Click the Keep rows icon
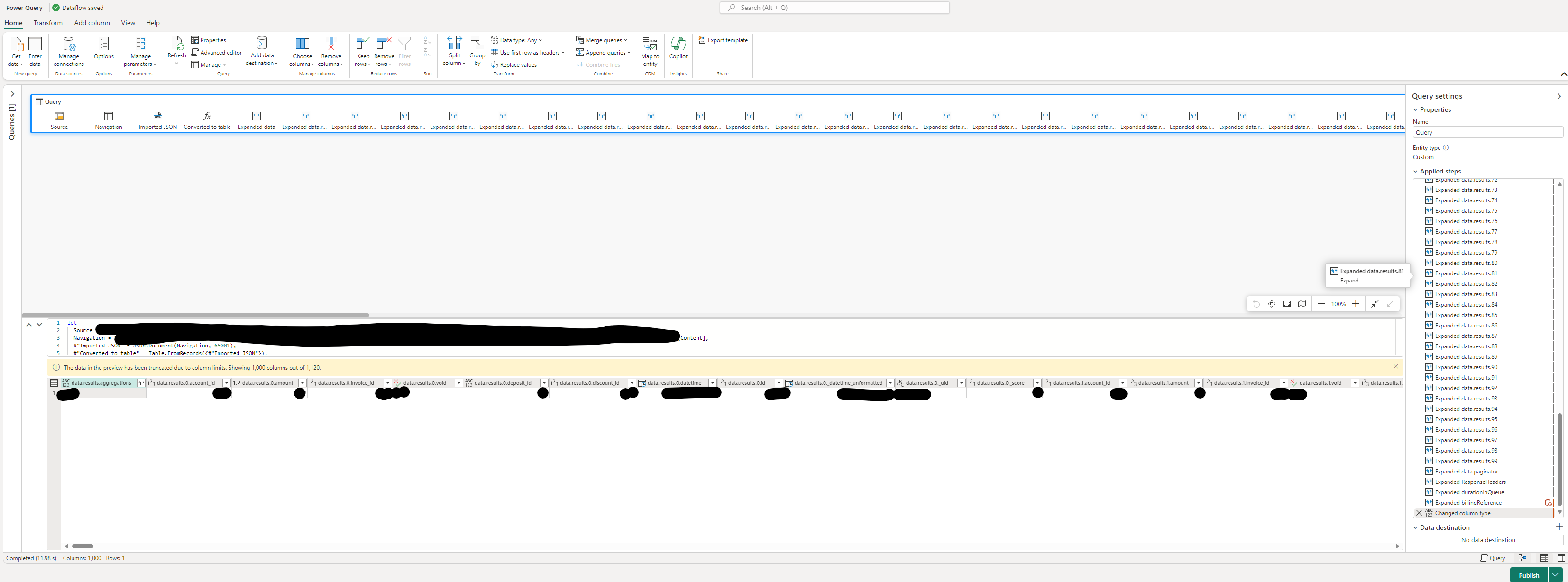 coord(363,44)
